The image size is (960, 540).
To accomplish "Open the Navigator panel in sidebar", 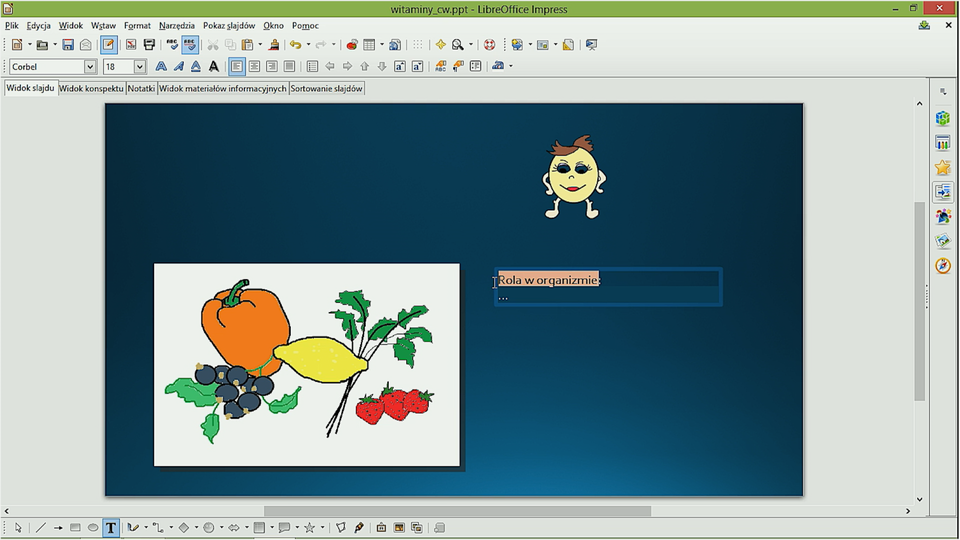I will [942, 266].
